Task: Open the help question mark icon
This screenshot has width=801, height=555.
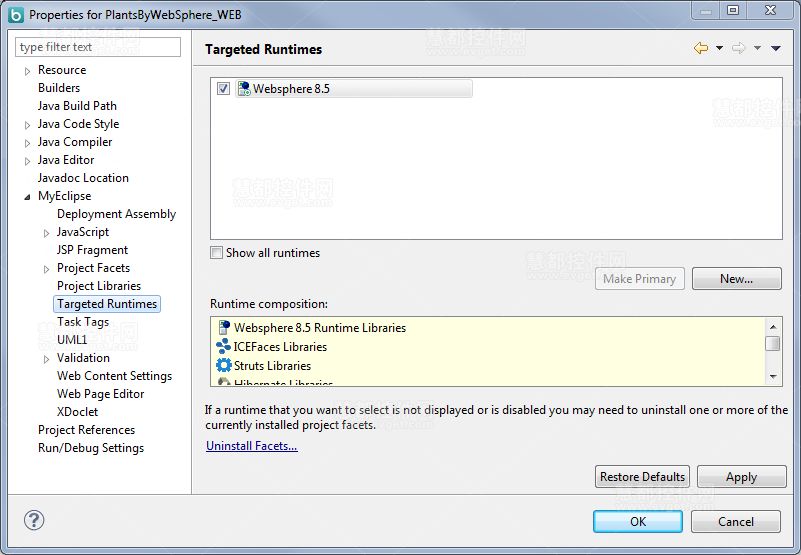Action: tap(34, 520)
